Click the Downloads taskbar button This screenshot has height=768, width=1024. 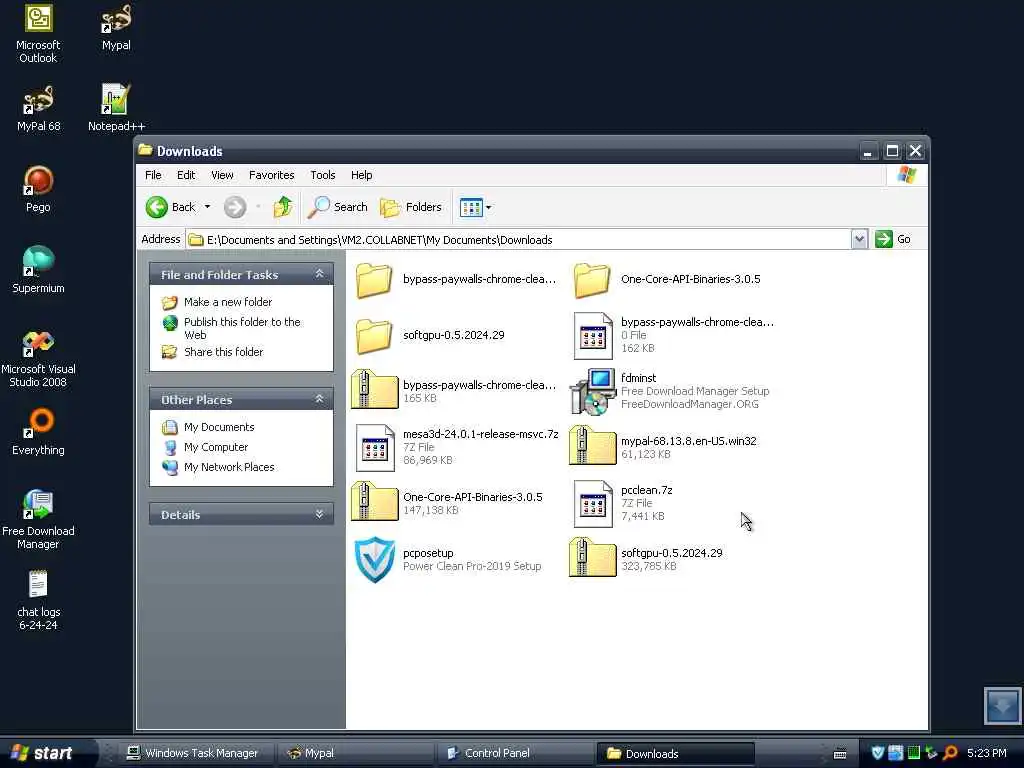[x=675, y=753]
